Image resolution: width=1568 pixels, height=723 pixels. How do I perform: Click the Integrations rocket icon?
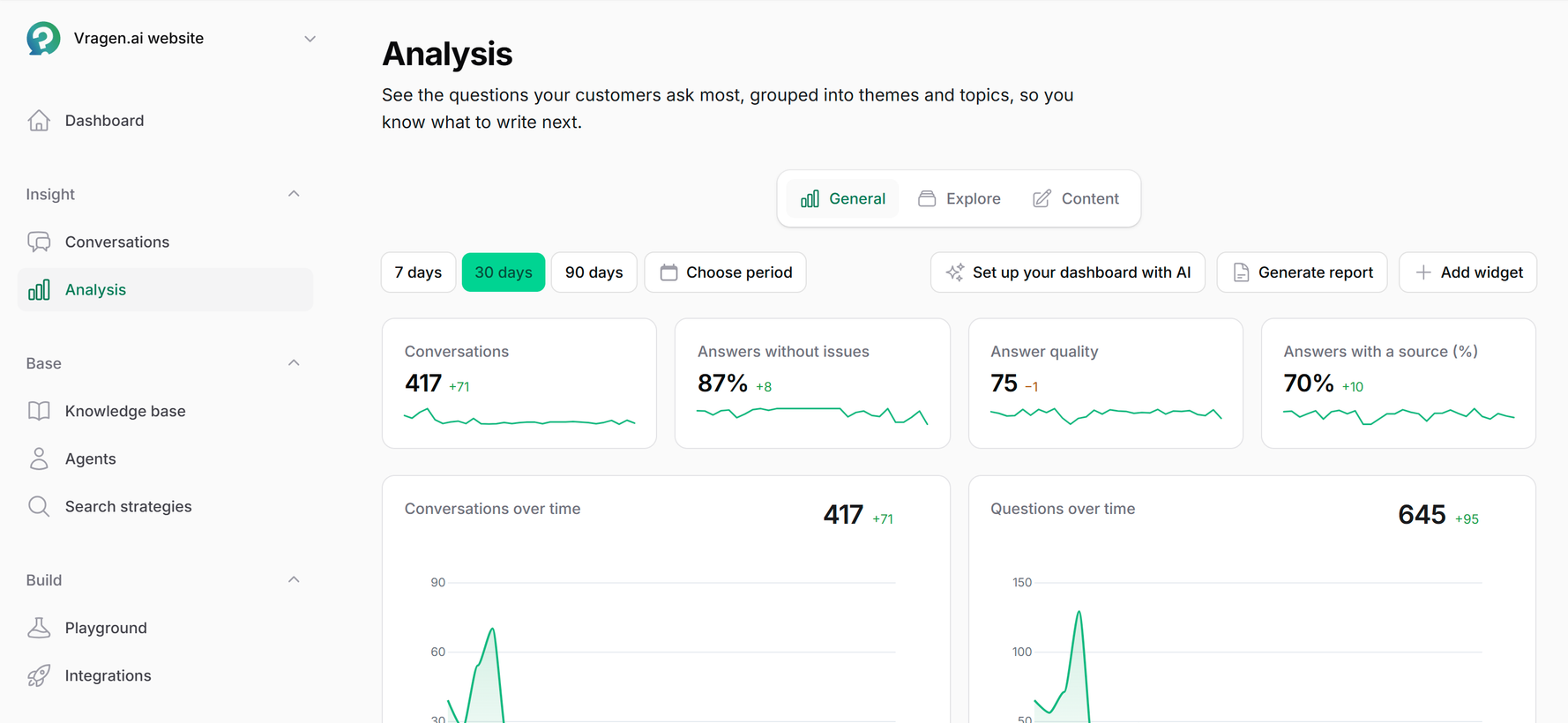click(39, 675)
